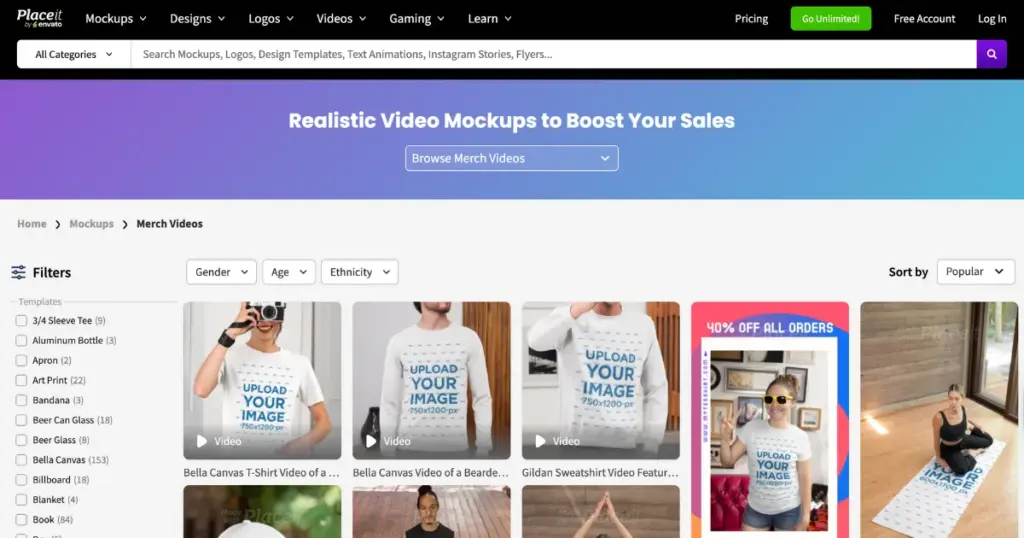Viewport: 1024px width, 538px height.
Task: Open the Gildan Sweatshirt Video title
Action: click(600, 473)
